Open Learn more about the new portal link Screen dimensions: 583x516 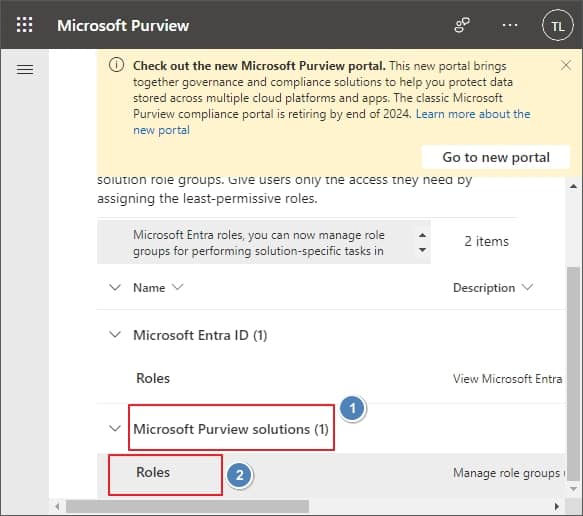[332, 122]
